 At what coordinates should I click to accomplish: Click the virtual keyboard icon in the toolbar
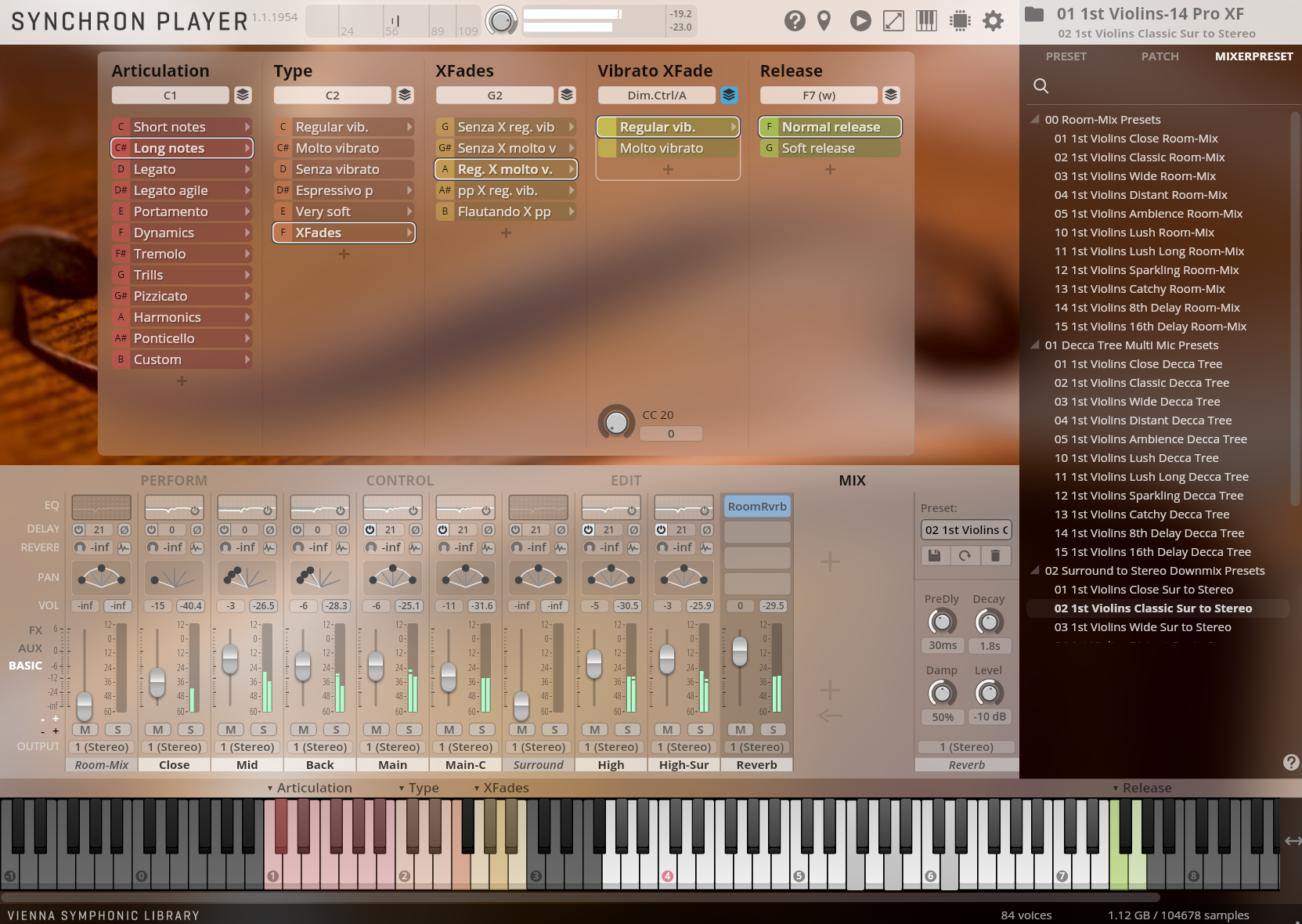coord(926,21)
